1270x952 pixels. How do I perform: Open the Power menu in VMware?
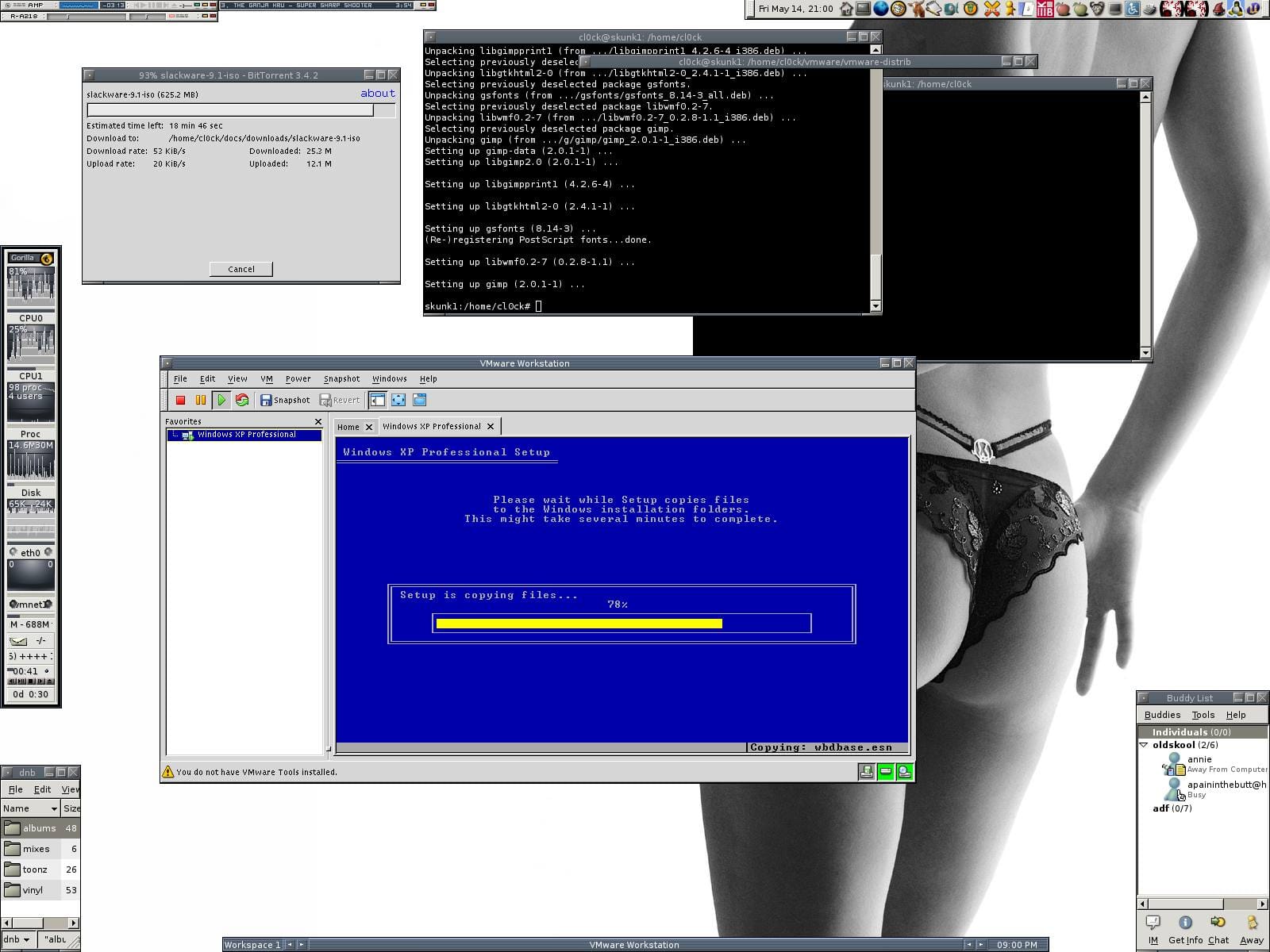(x=298, y=379)
